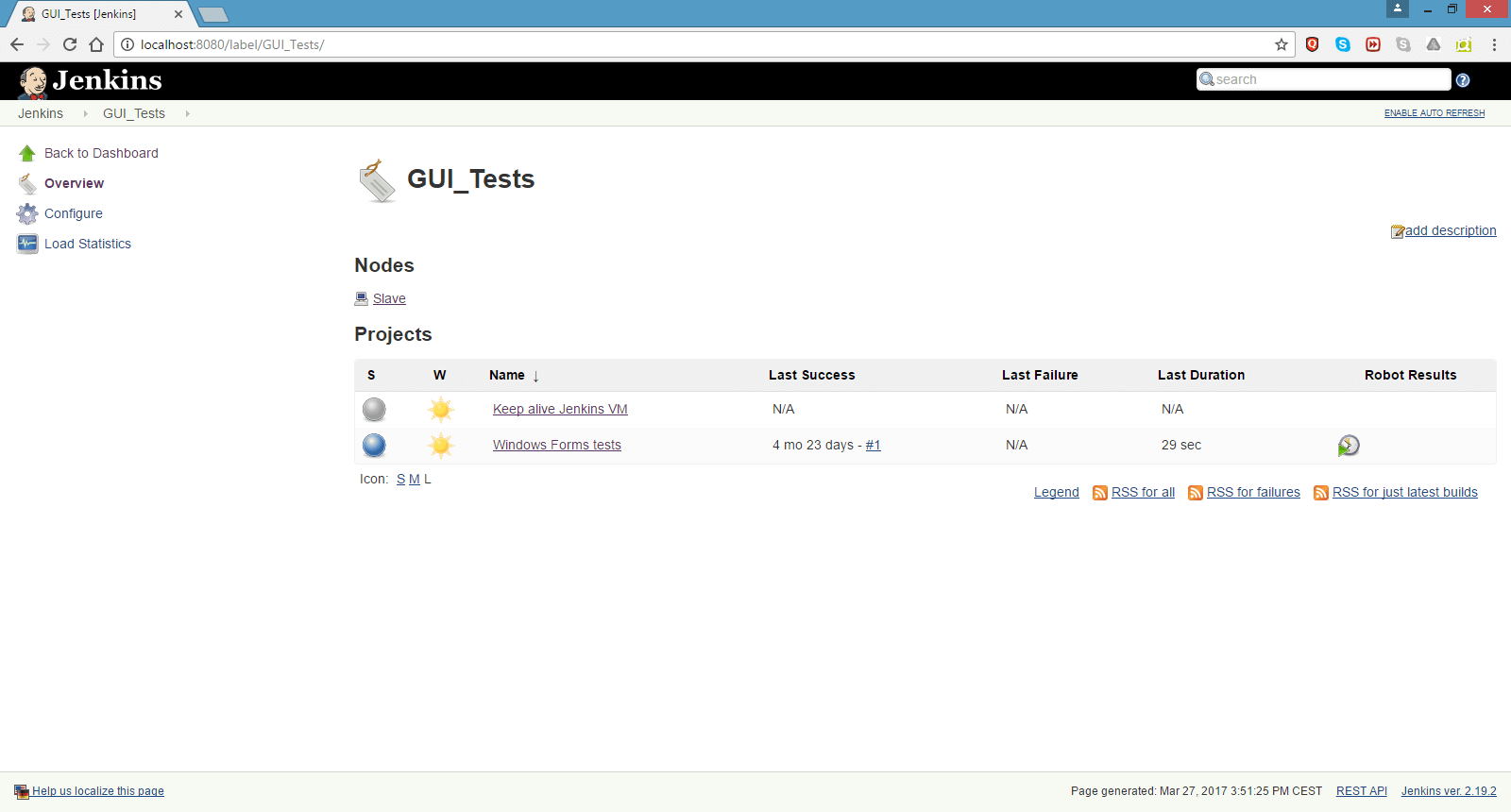Go back to the previous browser page
Viewport: 1511px width, 812px height.
click(17, 44)
